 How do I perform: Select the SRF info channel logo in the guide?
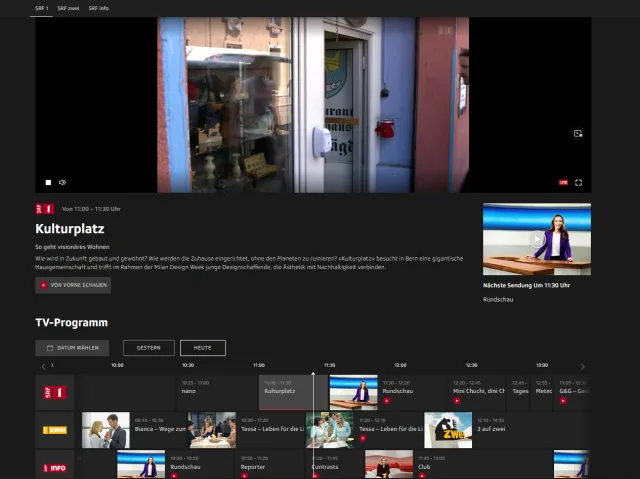[x=54, y=466]
